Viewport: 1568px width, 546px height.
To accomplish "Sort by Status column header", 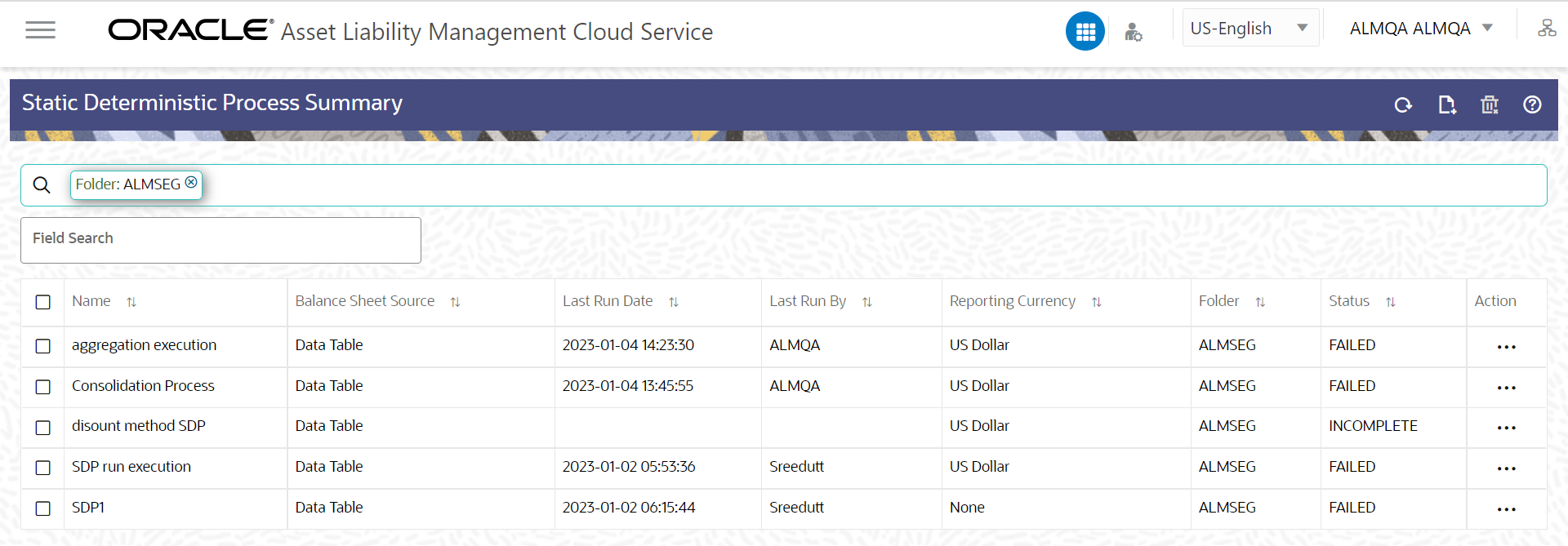I will point(1390,302).
